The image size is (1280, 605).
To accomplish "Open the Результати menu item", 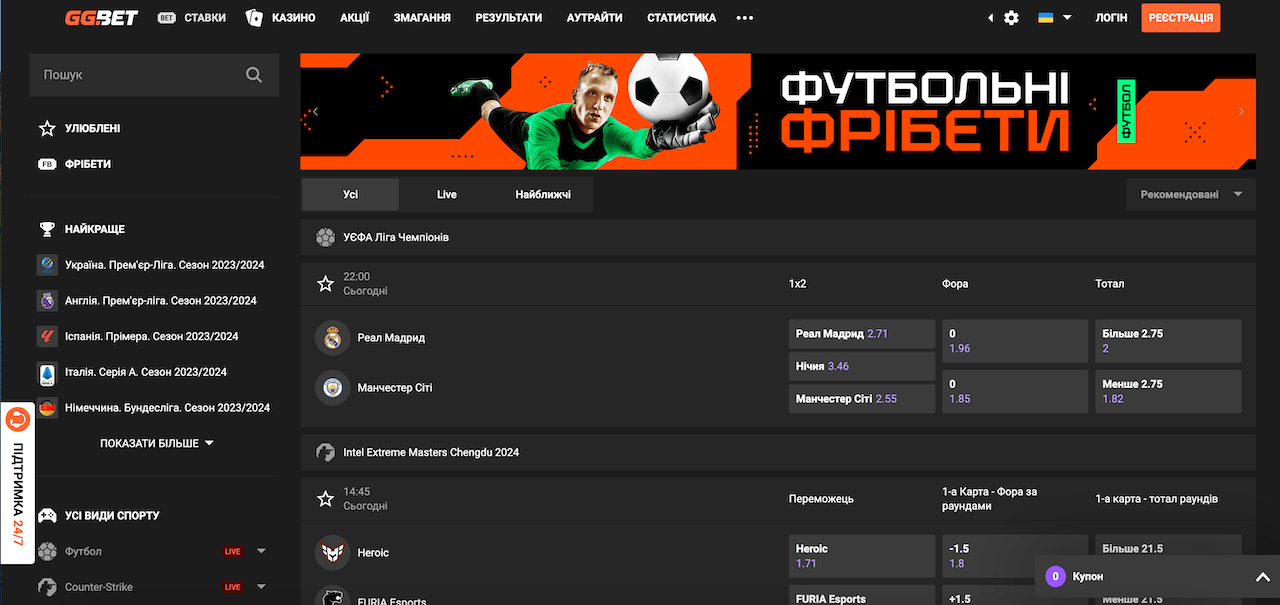I will pos(509,18).
